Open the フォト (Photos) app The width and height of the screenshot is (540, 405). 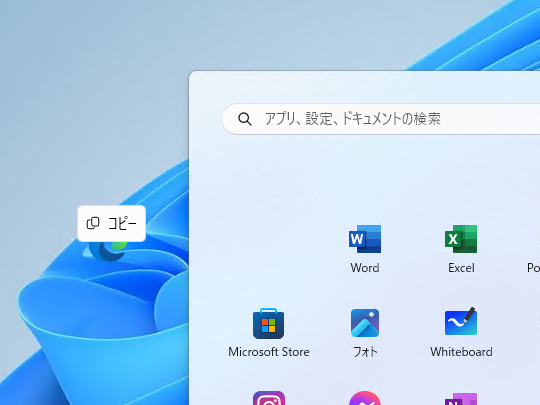tap(365, 323)
